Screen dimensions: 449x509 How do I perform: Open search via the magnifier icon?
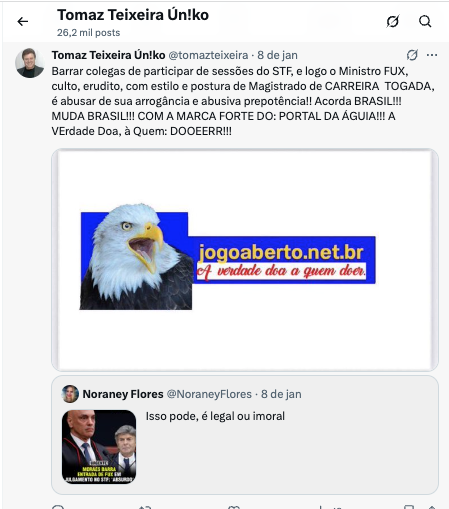[425, 21]
